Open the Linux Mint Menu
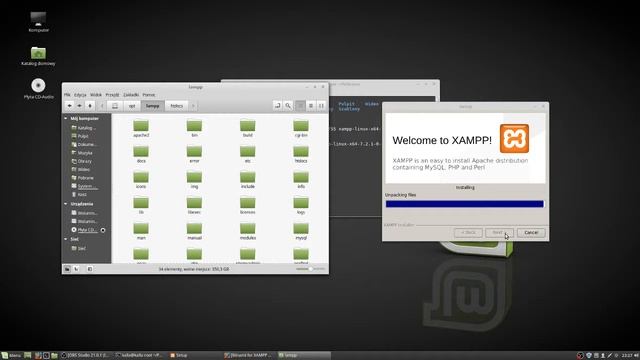This screenshot has width=640, height=360. coord(11,356)
